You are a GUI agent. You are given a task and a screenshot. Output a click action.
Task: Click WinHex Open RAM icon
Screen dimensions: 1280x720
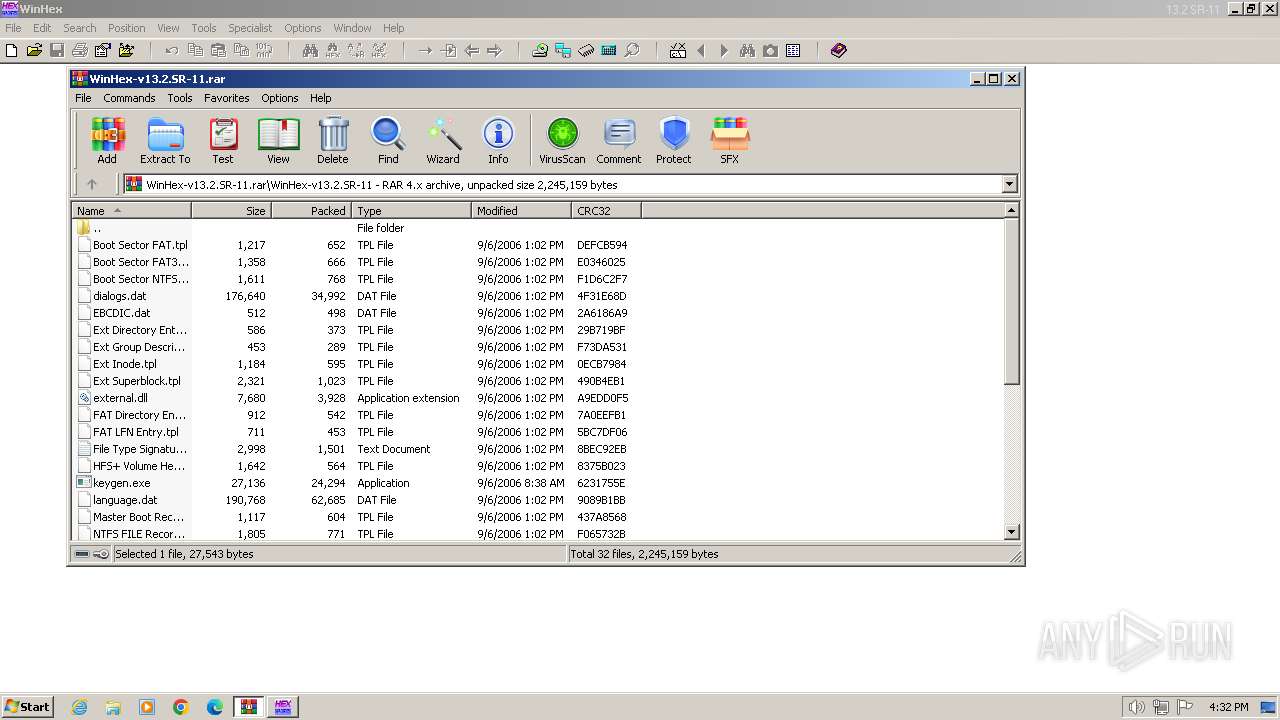click(x=586, y=50)
